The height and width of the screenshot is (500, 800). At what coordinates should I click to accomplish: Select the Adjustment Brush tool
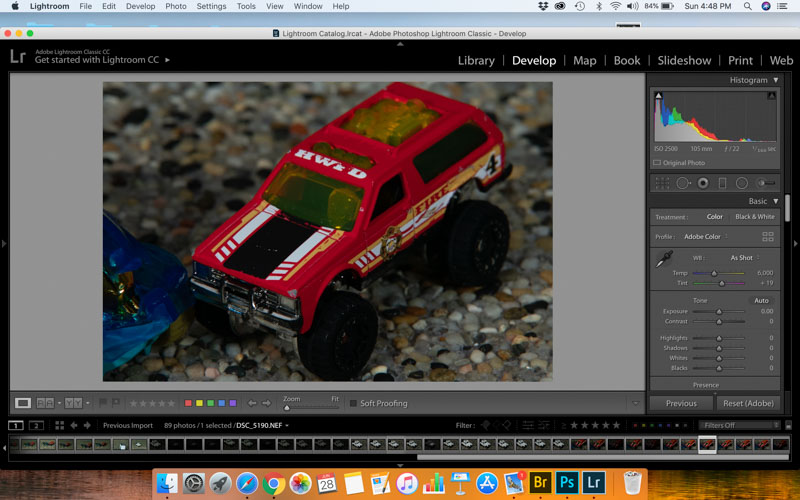[765, 183]
